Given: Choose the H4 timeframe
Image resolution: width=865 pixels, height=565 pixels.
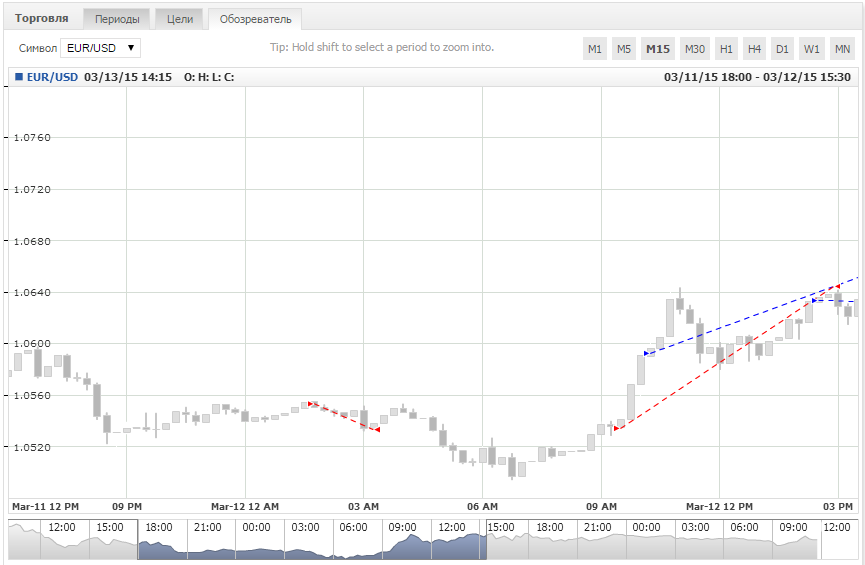Looking at the screenshot, I should click(x=754, y=49).
